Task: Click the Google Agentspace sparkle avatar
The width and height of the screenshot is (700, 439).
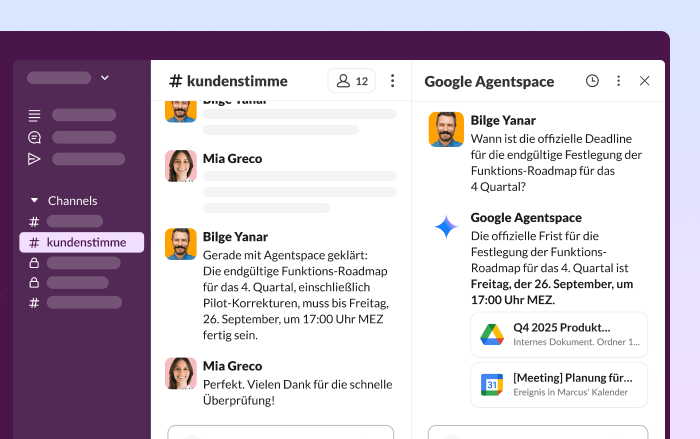Action: click(x=446, y=227)
